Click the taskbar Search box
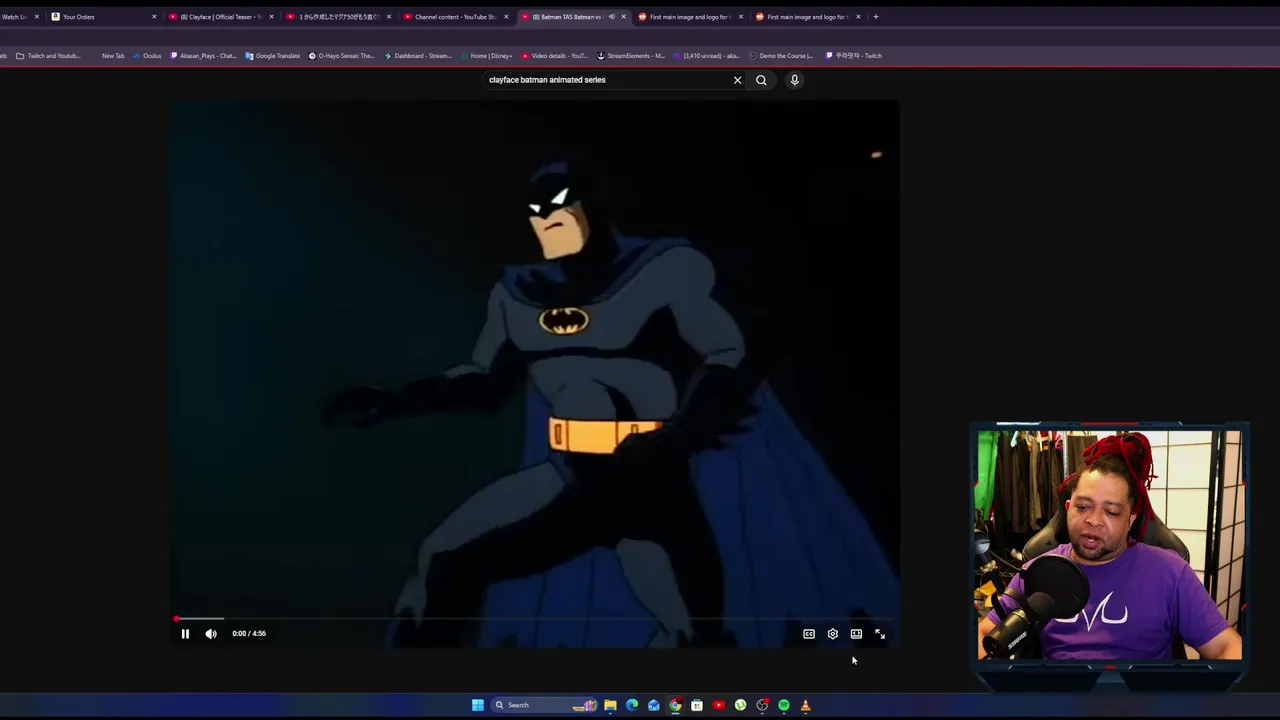The width and height of the screenshot is (1280, 720). [544, 705]
